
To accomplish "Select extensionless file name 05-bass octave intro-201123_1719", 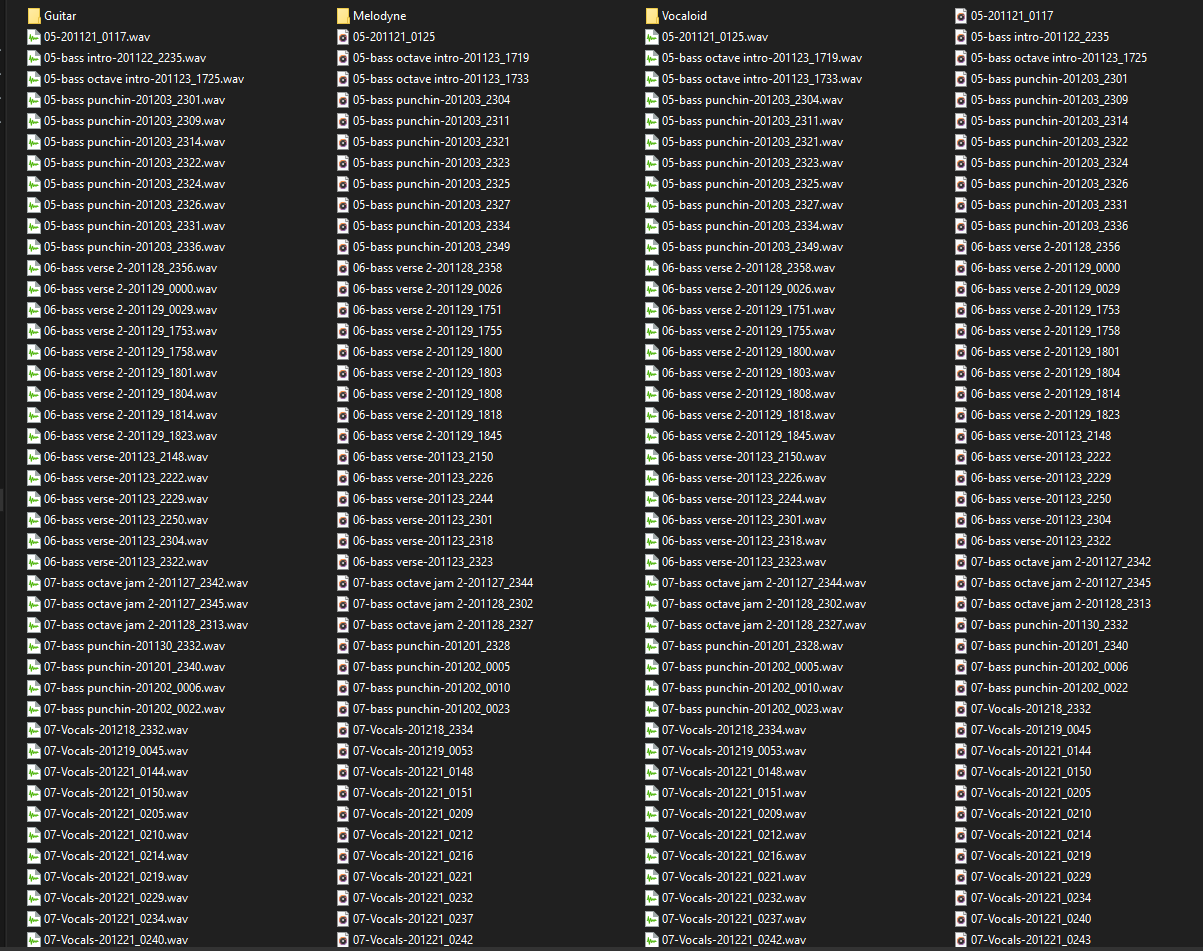I will pos(441,58).
